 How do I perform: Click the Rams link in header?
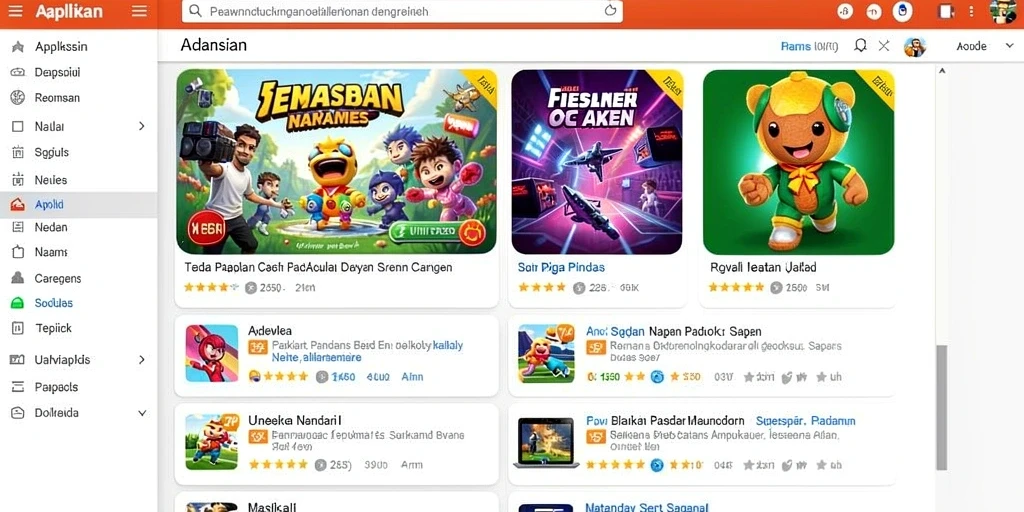795,46
